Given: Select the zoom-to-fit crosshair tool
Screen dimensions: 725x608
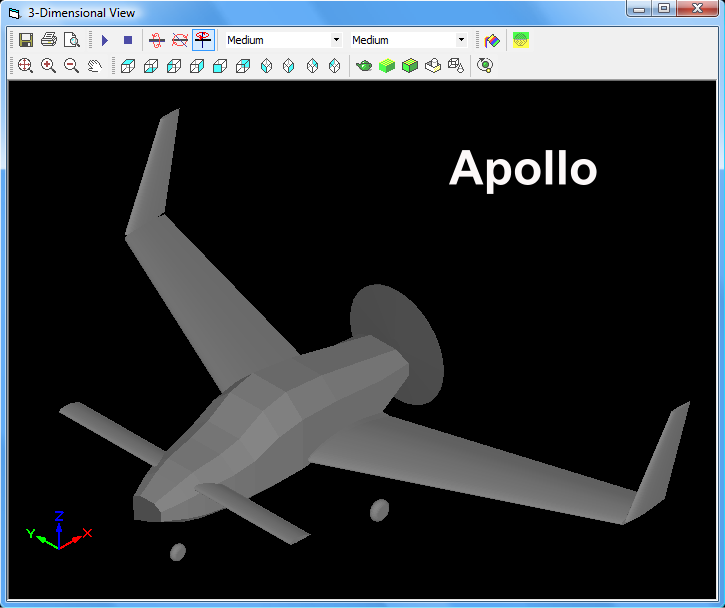Looking at the screenshot, I should [25, 66].
